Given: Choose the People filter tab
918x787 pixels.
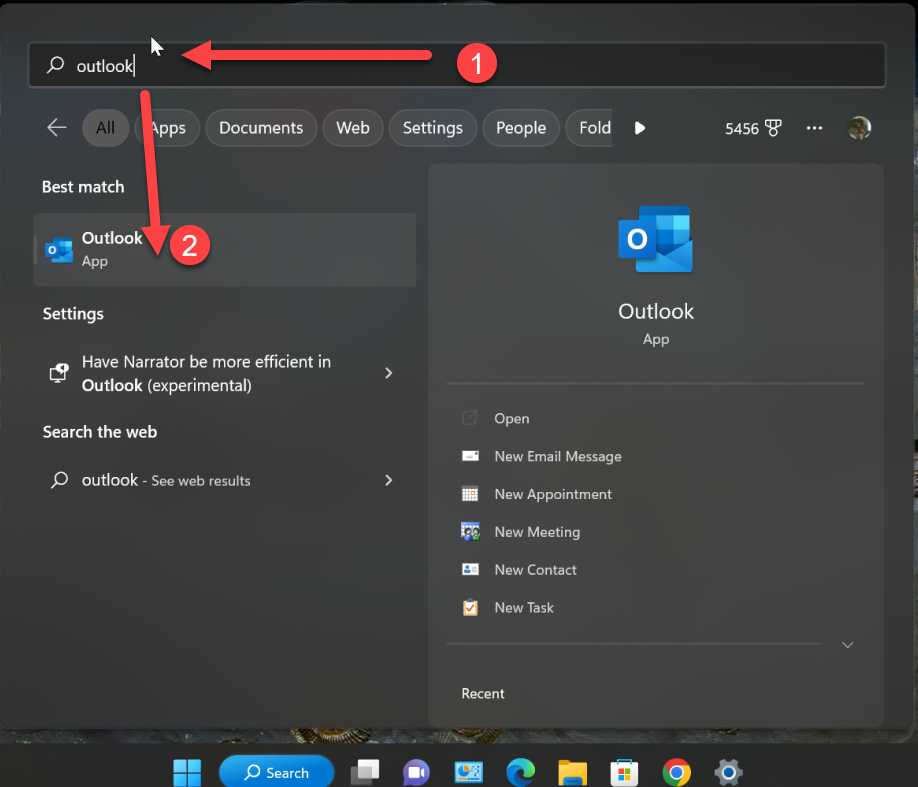Looking at the screenshot, I should click(521, 128).
